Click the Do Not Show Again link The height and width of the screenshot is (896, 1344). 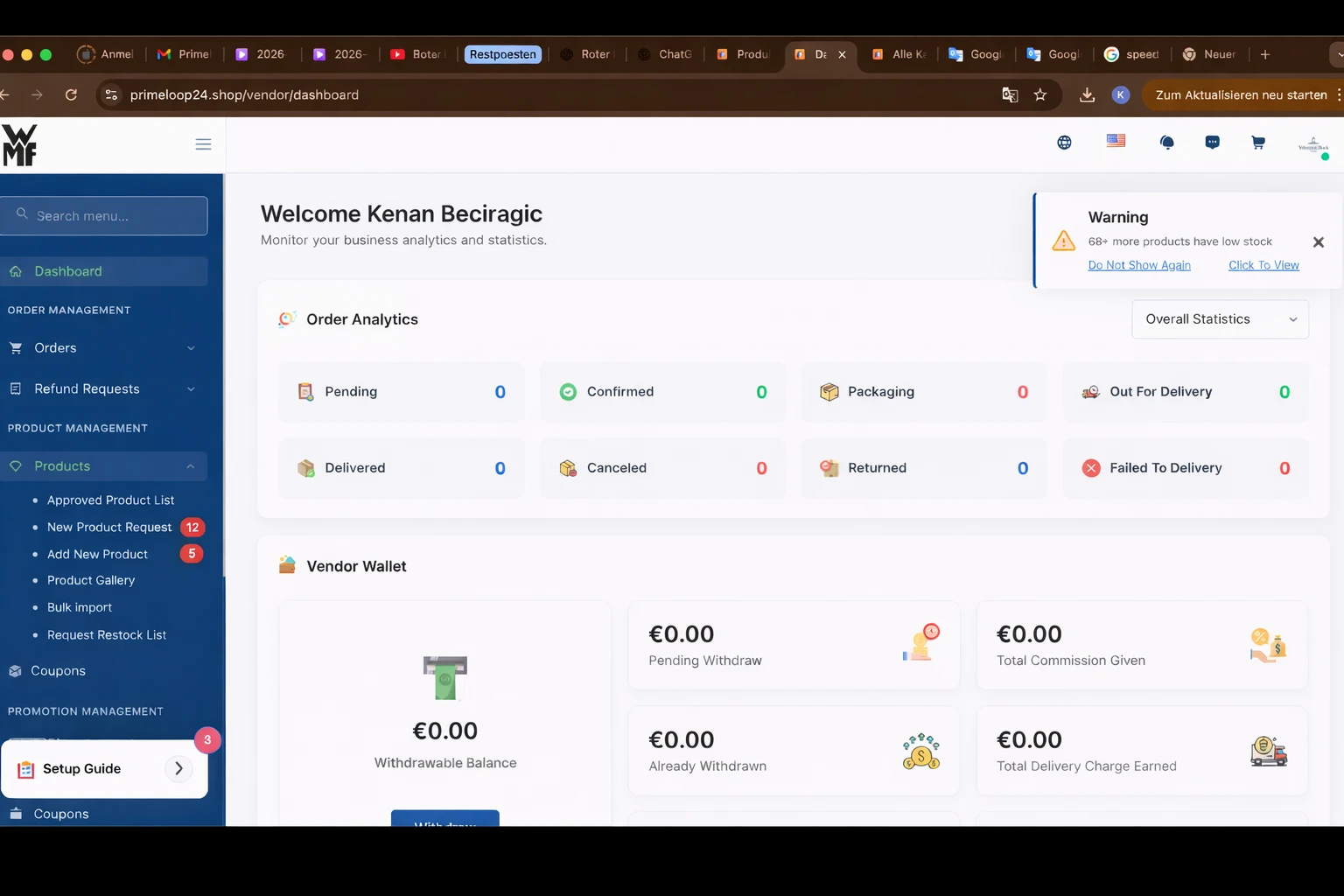pyautogui.click(x=1138, y=265)
